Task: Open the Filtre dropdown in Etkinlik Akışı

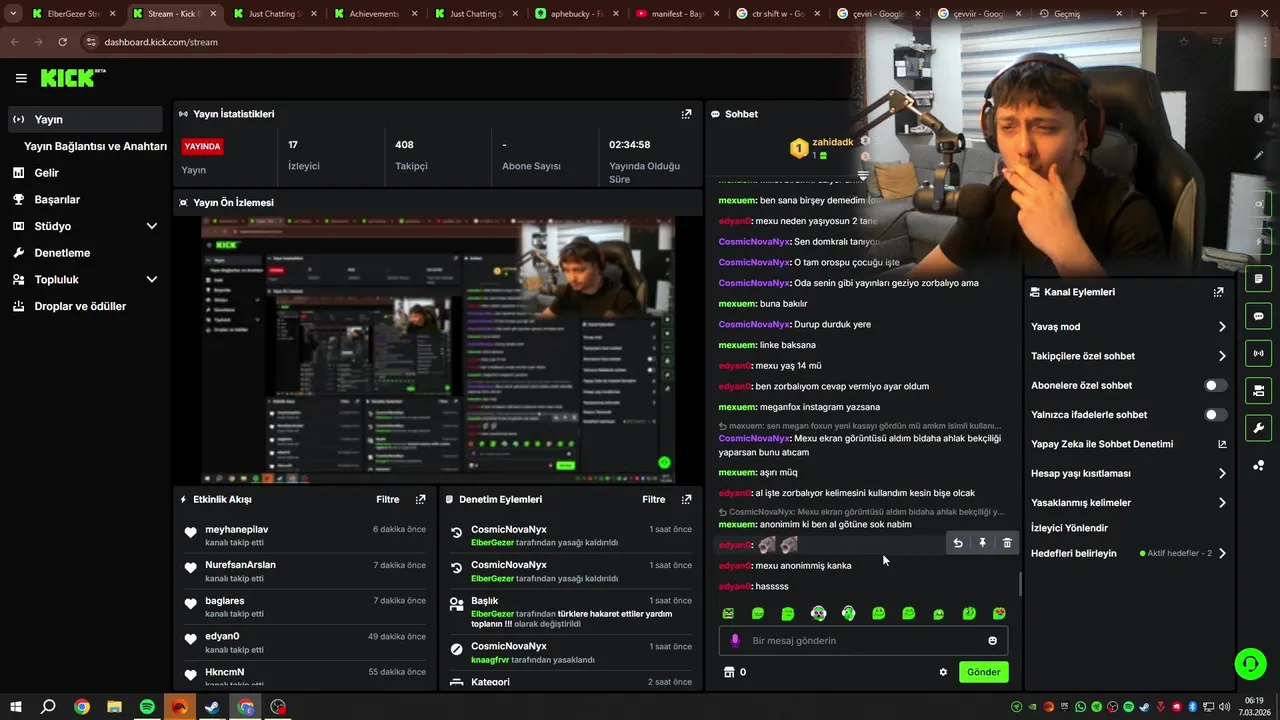Action: [x=387, y=499]
